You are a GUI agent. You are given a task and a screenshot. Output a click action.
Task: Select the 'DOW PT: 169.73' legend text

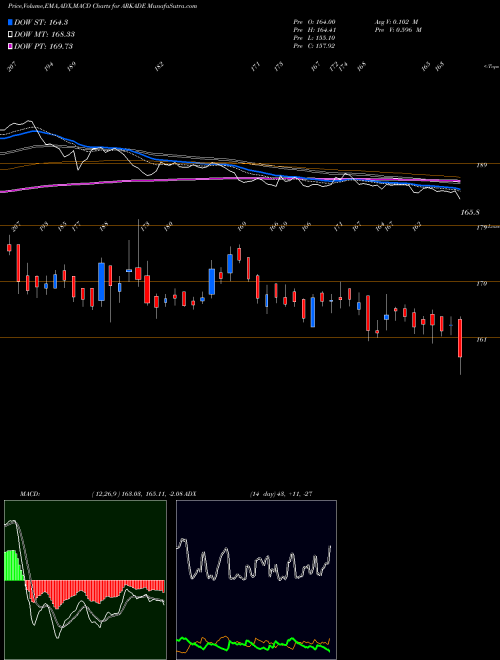coord(43,46)
